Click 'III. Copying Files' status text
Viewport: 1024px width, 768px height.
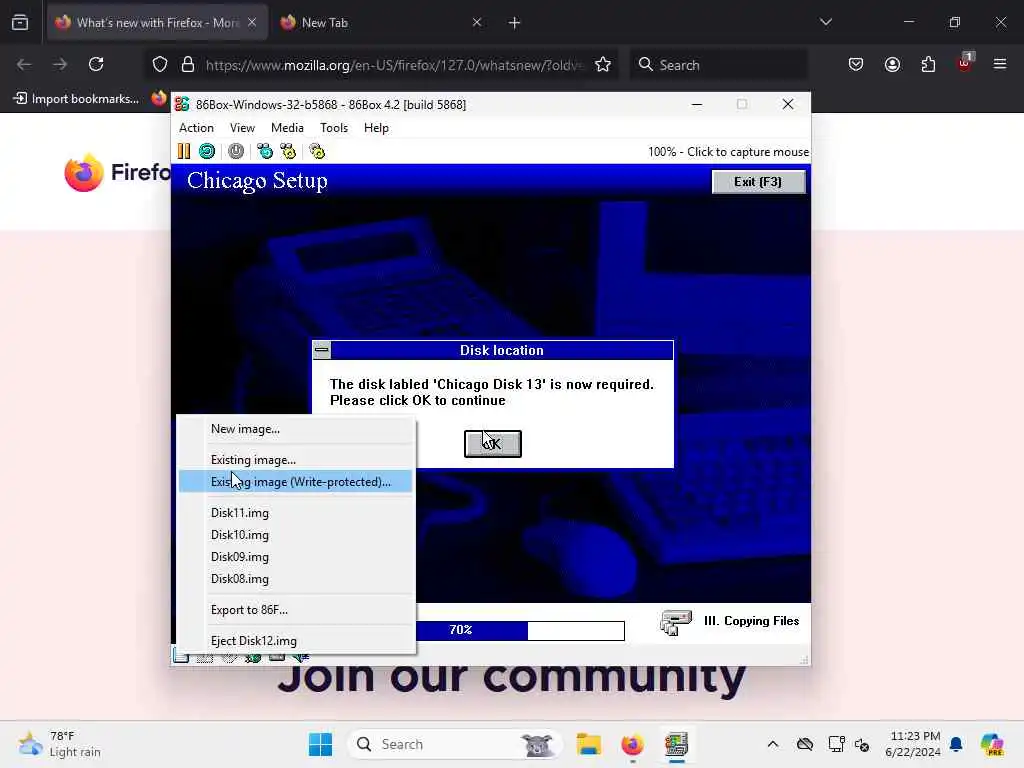(x=752, y=621)
